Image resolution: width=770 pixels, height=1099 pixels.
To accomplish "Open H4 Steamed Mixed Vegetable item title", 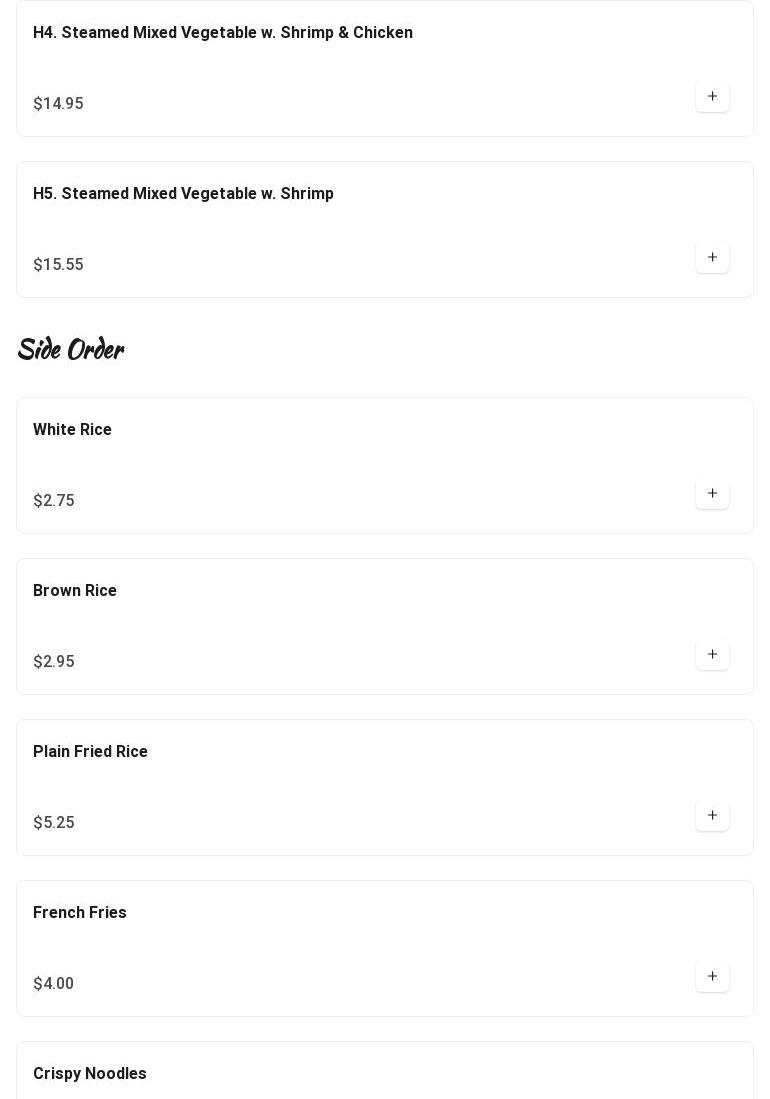I will (x=222, y=33).
